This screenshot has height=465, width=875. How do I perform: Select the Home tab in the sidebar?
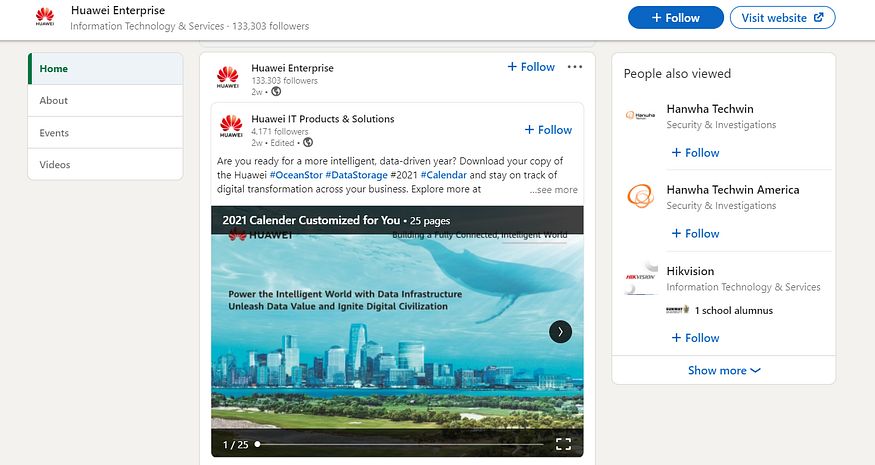click(105, 69)
